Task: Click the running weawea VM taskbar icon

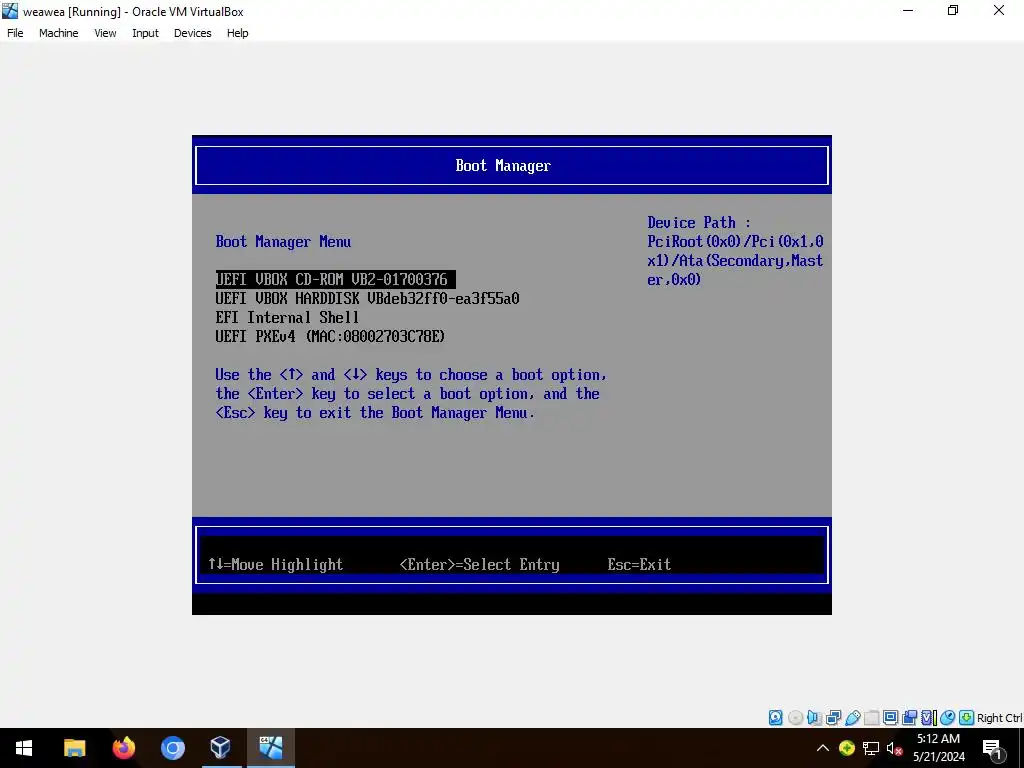Action: [270, 748]
